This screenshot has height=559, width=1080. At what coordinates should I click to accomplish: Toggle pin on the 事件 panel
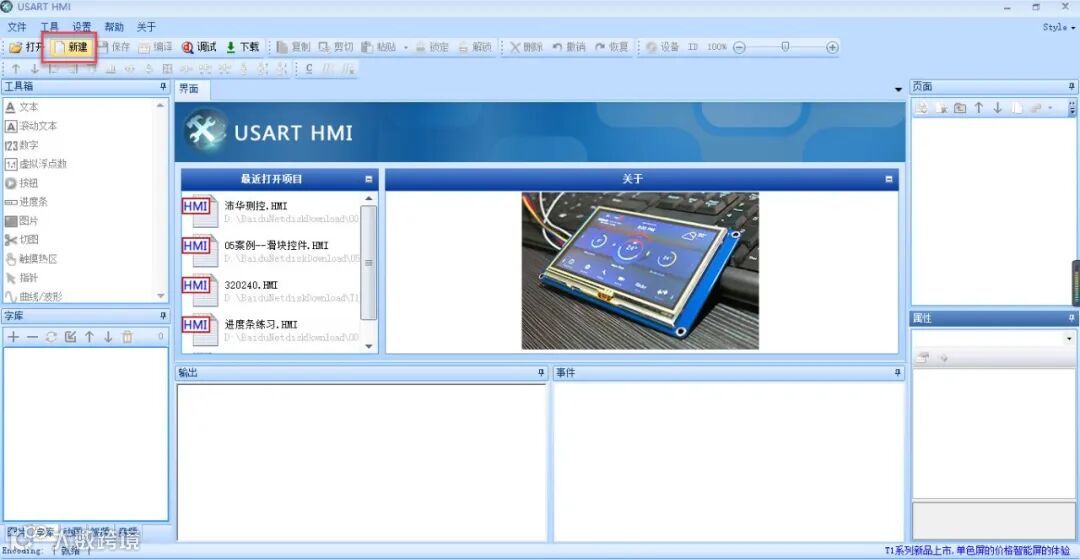(897, 372)
